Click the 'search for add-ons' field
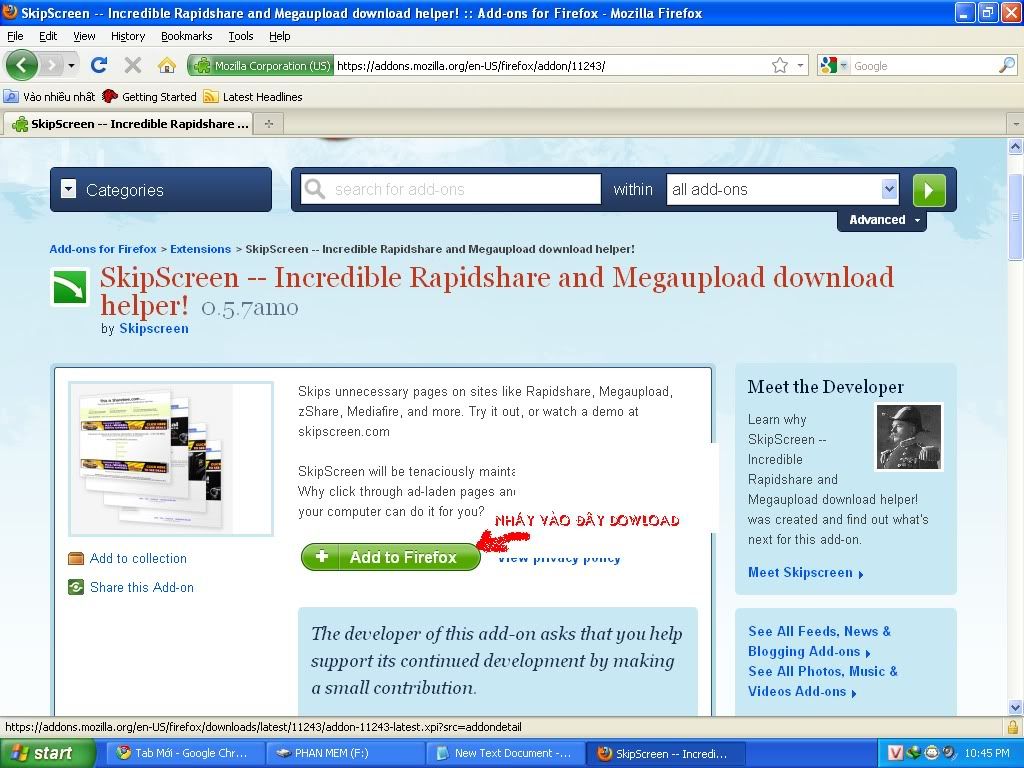Viewport: 1024px width, 768px height. [451, 189]
